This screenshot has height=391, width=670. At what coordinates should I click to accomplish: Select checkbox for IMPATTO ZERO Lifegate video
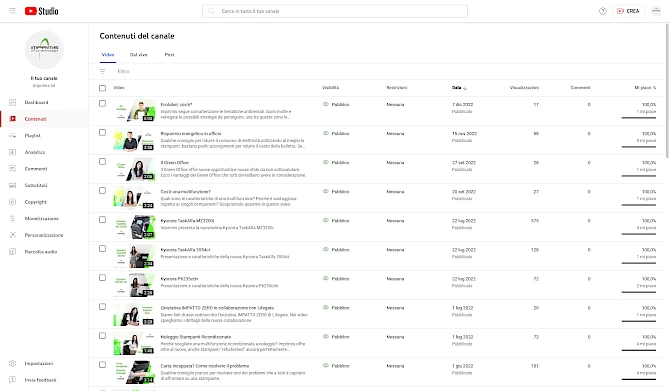tap(103, 307)
